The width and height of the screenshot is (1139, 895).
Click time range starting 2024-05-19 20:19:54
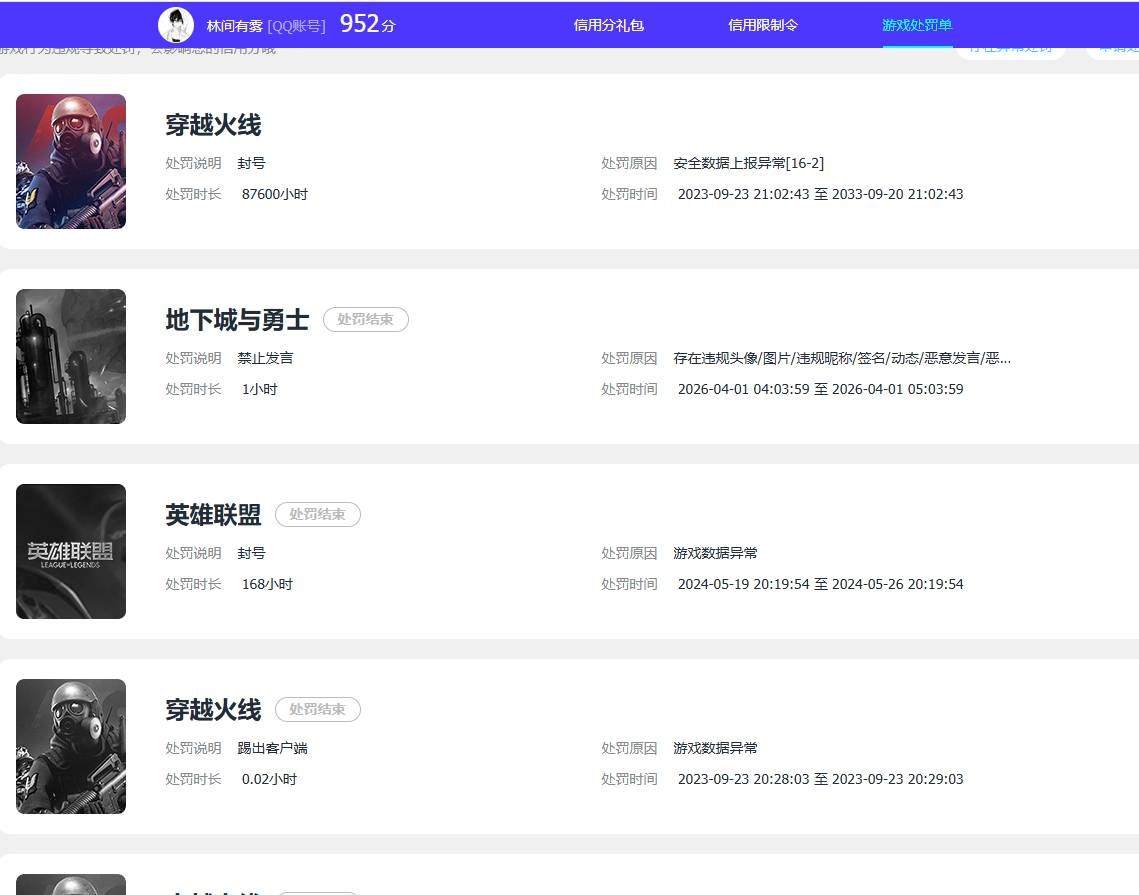(x=820, y=584)
